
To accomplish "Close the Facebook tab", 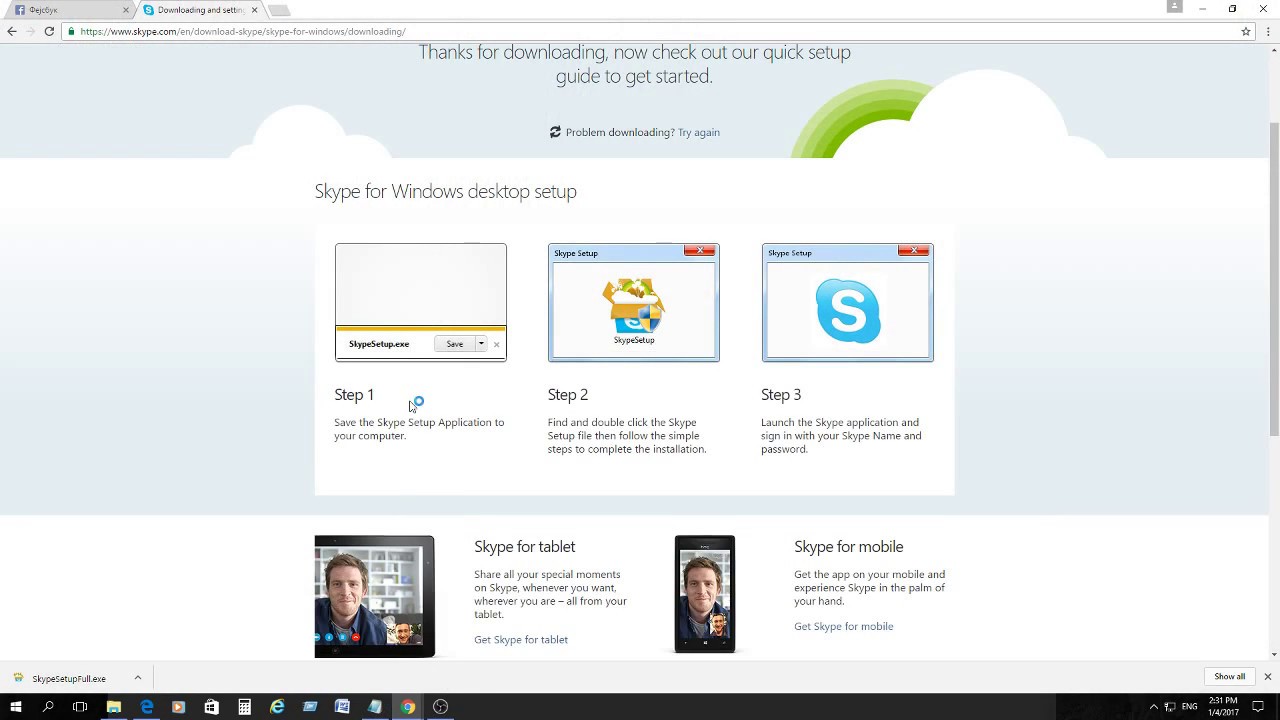I will click(x=126, y=10).
